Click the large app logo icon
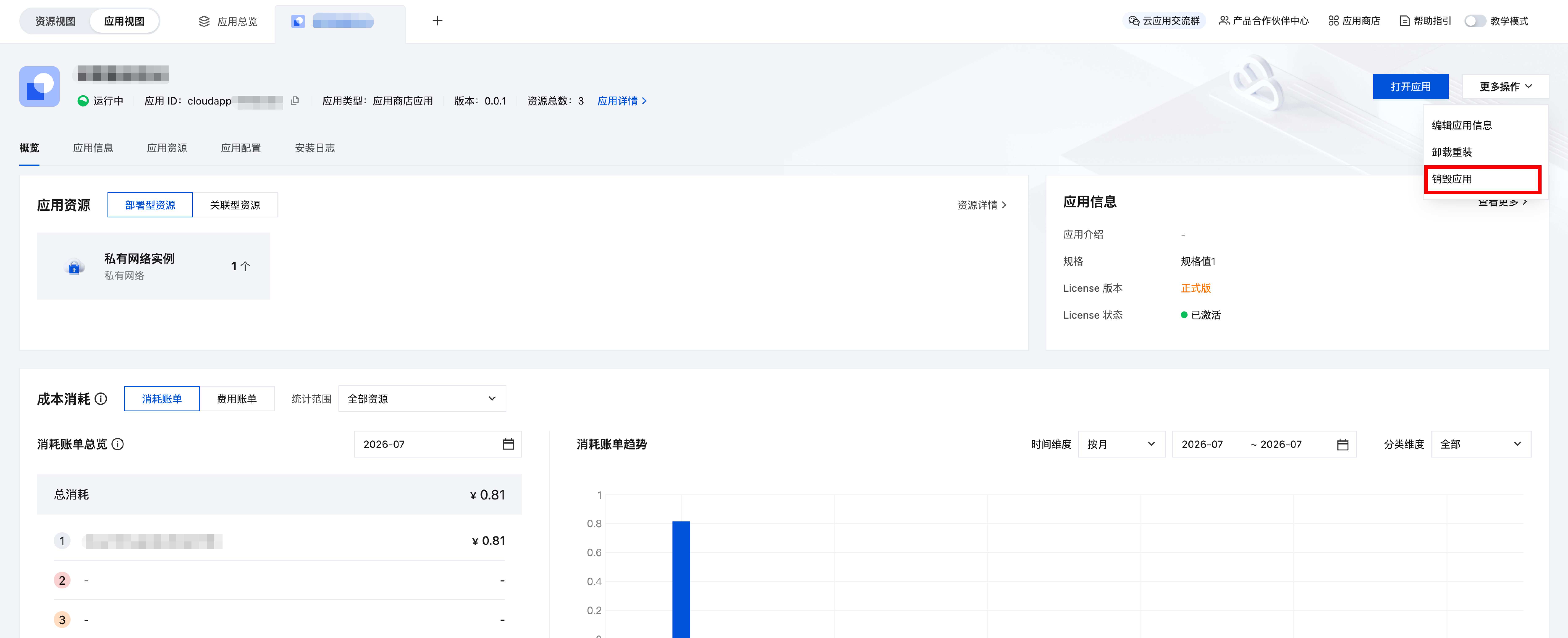This screenshot has width=1568, height=638. (x=39, y=86)
